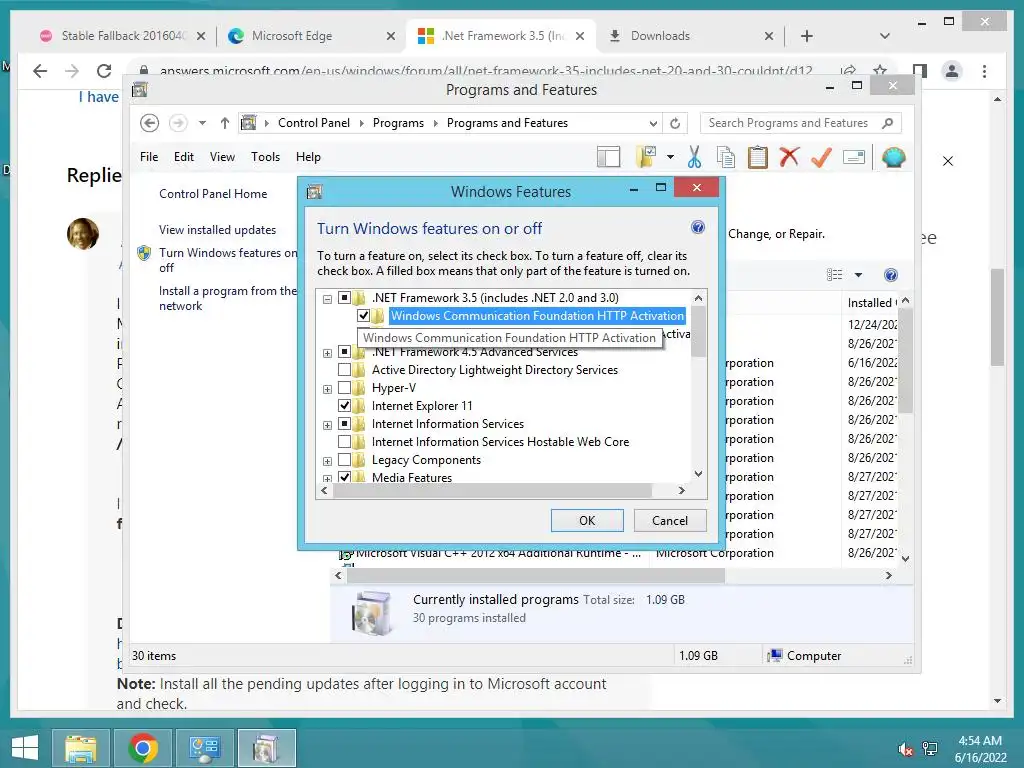Screen dimensions: 1024x768
Task: Click Windows Features vertical scrollbar thumb
Action: (x=698, y=332)
